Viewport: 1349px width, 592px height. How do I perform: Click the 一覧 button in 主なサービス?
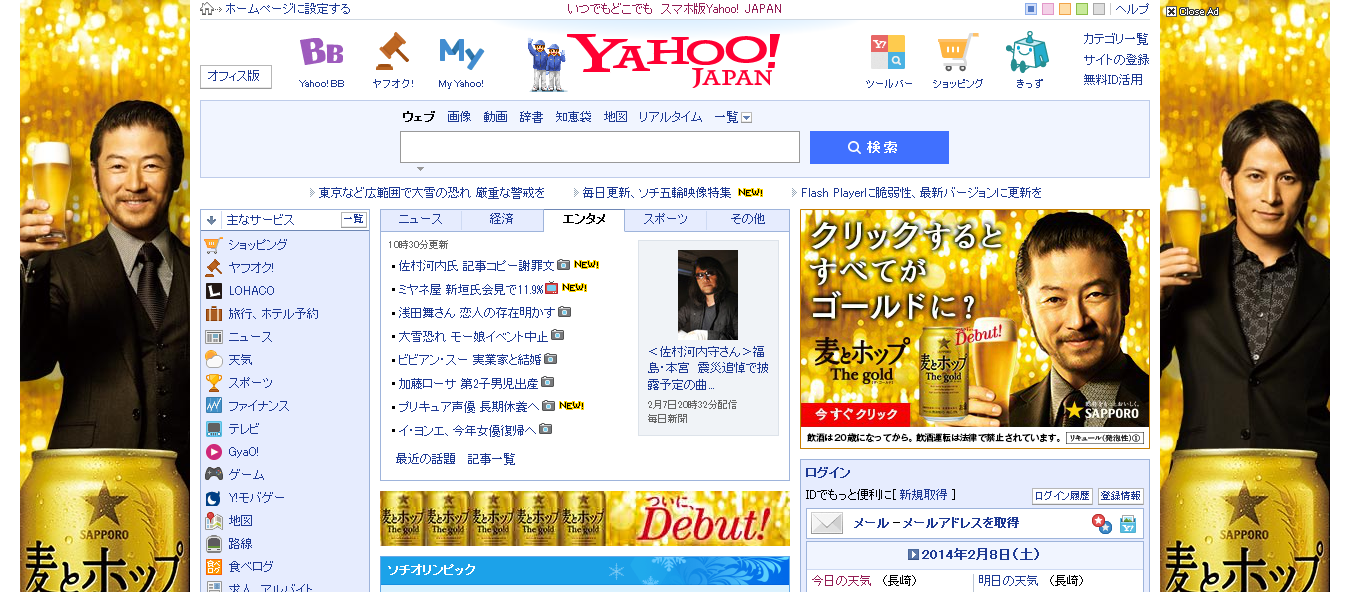[x=354, y=219]
